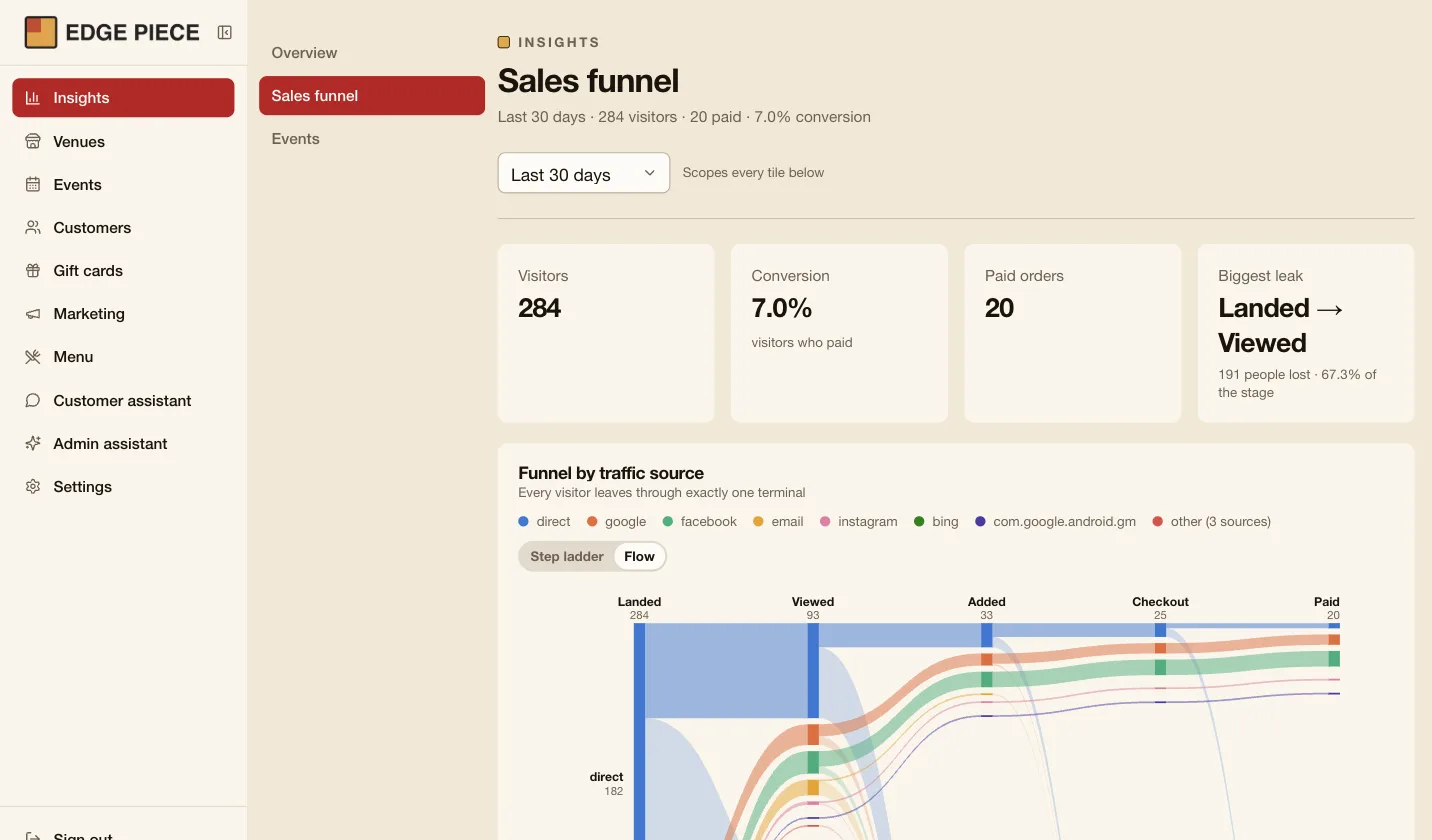Select the Sales funnel sub-tab
The image size is (1432, 840).
[372, 95]
